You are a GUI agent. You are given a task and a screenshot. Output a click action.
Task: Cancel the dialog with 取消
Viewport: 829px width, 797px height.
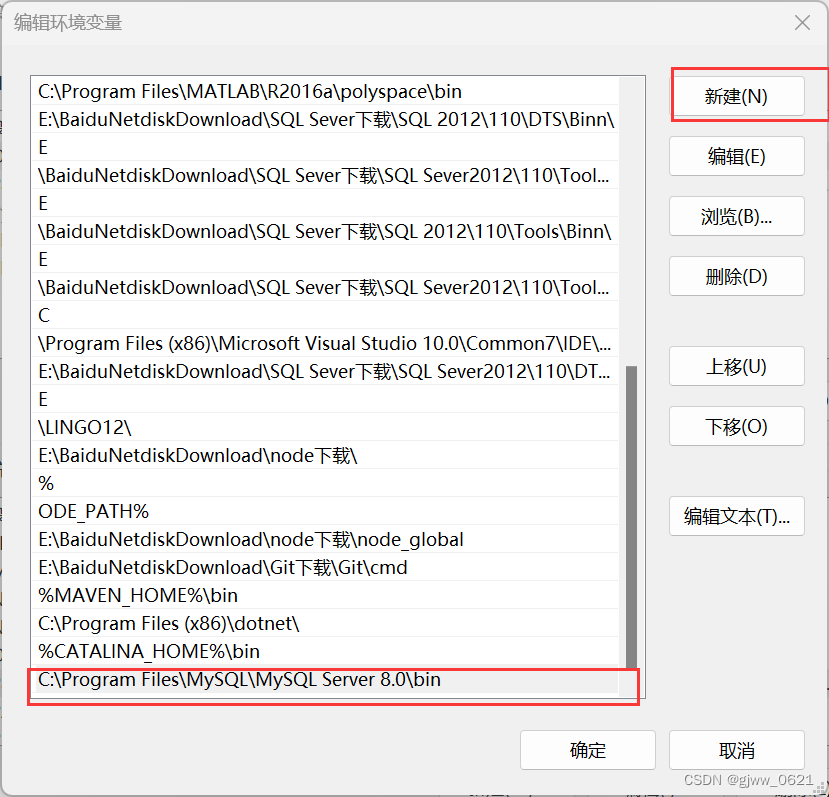point(736,750)
